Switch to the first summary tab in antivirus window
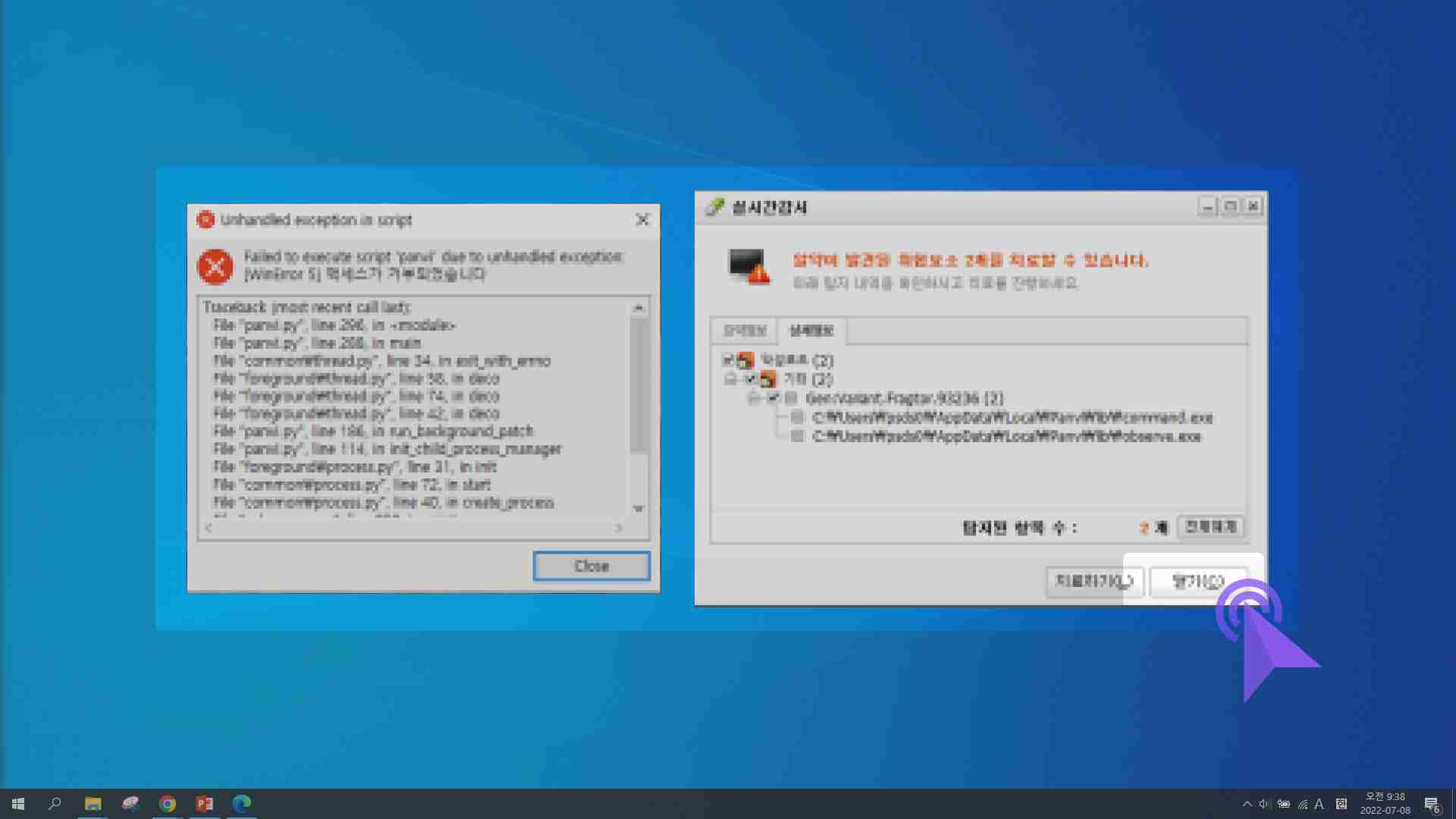The height and width of the screenshot is (819, 1456). click(745, 331)
